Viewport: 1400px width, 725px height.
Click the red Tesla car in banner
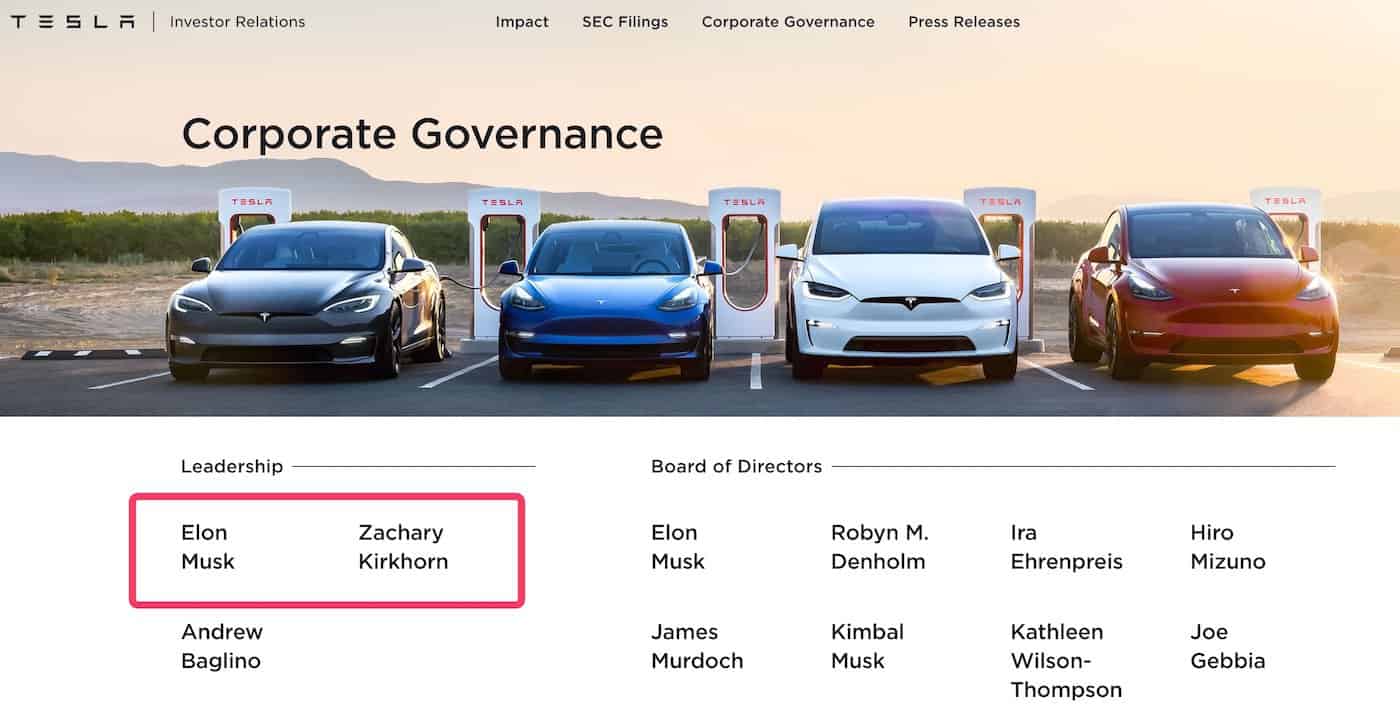1204,292
